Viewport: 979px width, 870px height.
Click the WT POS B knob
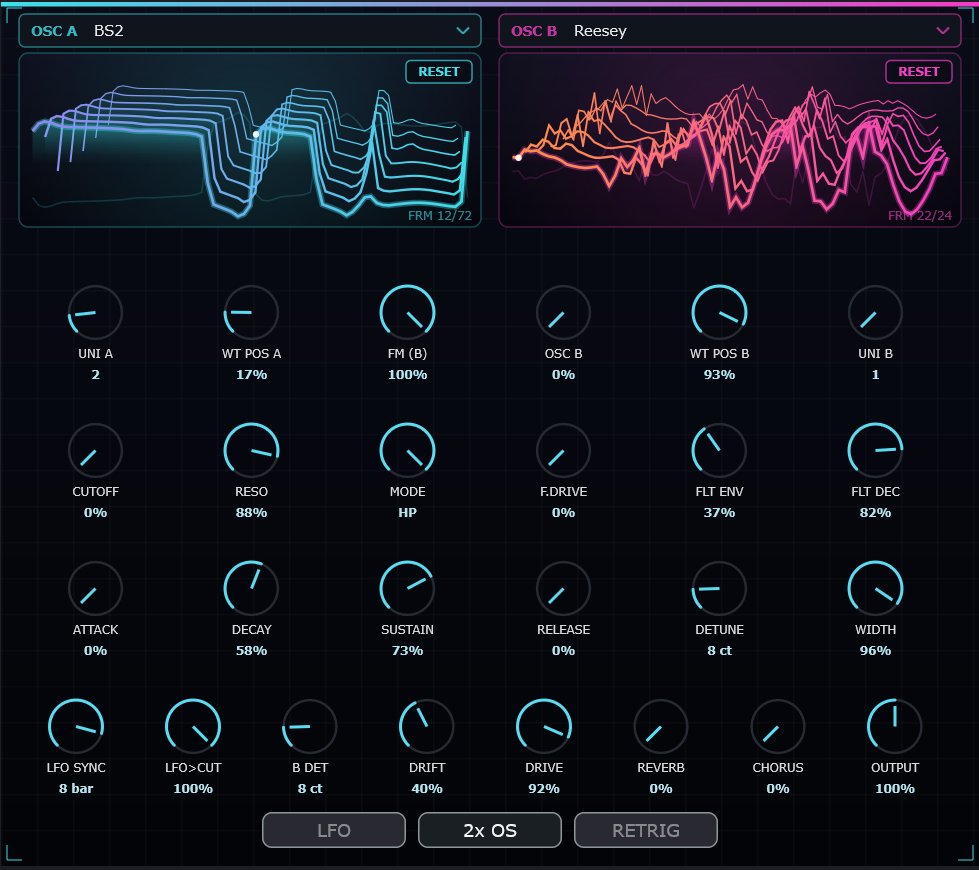[x=719, y=313]
